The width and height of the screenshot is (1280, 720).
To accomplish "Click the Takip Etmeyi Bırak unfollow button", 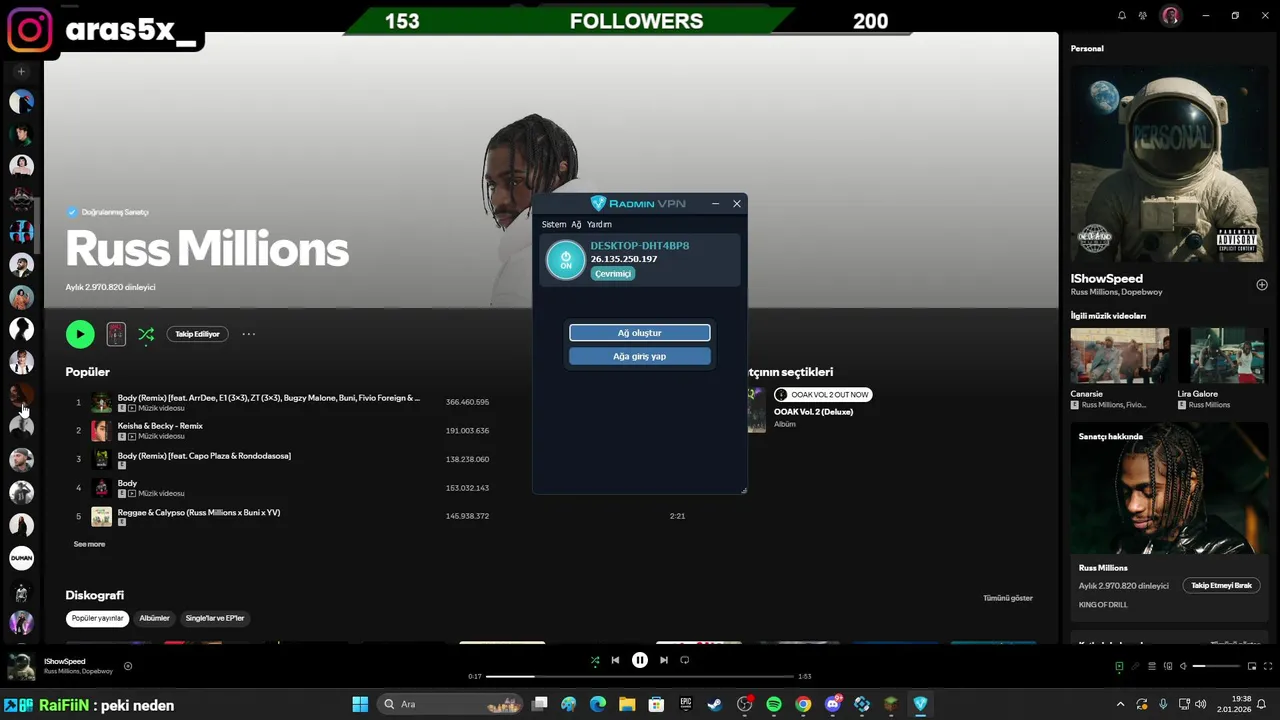I will click(x=1221, y=585).
